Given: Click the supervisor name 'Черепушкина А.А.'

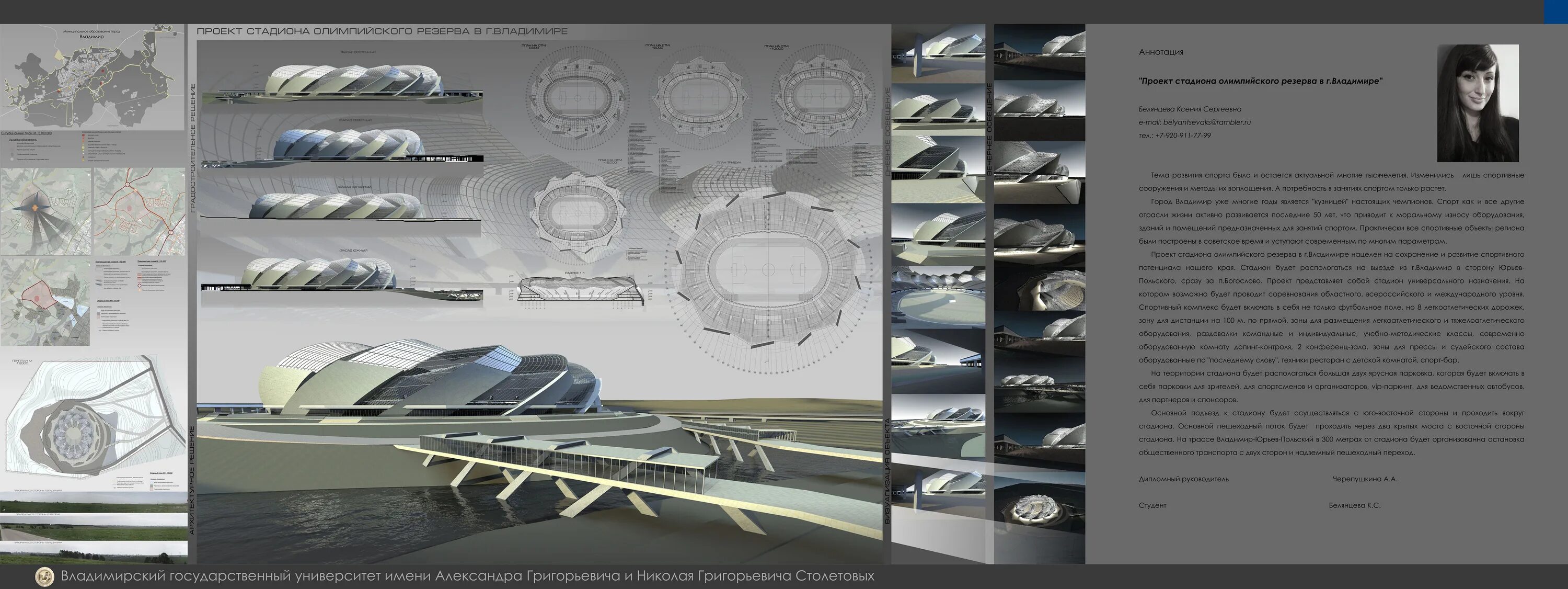Looking at the screenshot, I should (x=1365, y=479).
